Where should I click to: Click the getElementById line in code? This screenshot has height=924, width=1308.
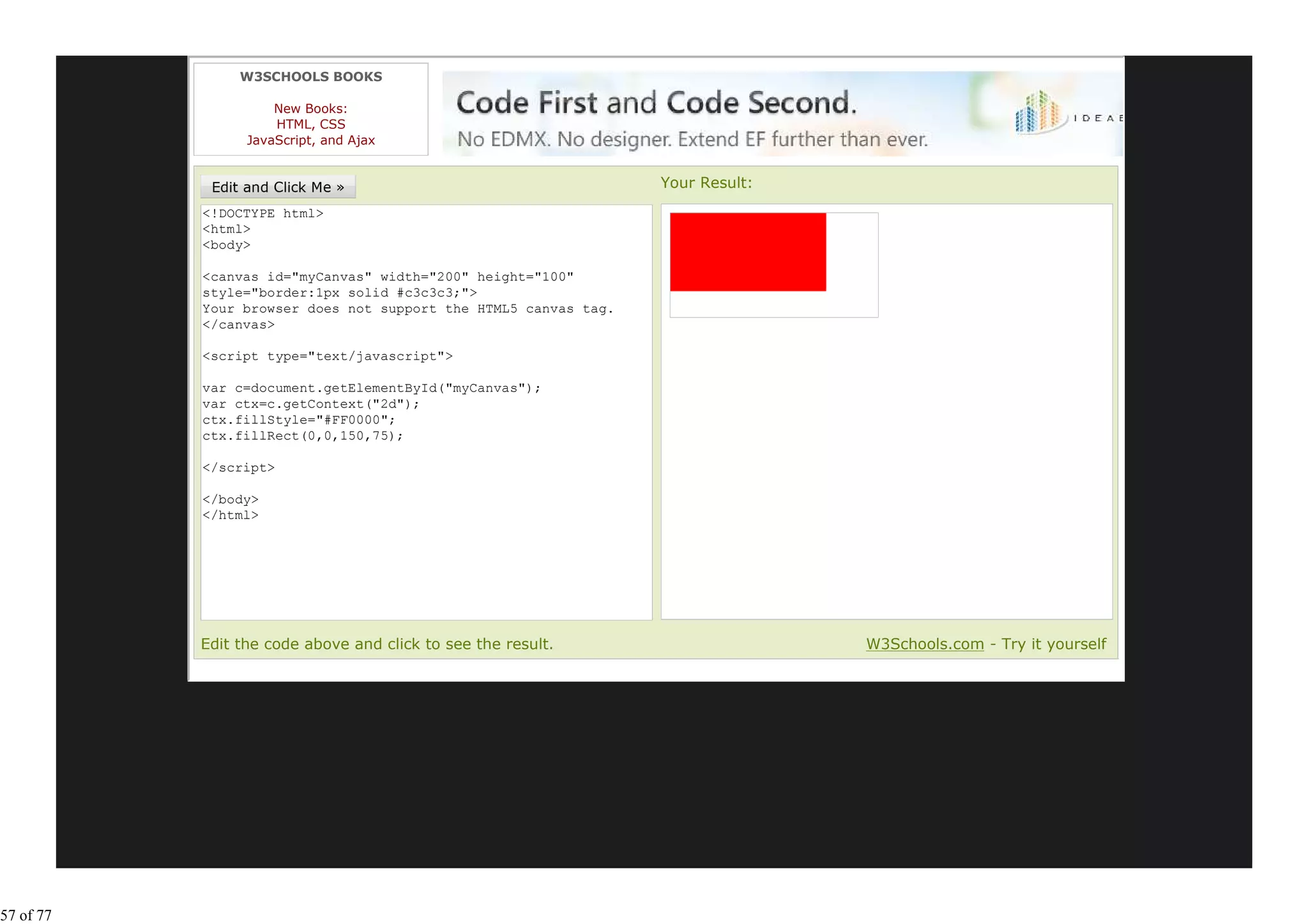coord(371,388)
